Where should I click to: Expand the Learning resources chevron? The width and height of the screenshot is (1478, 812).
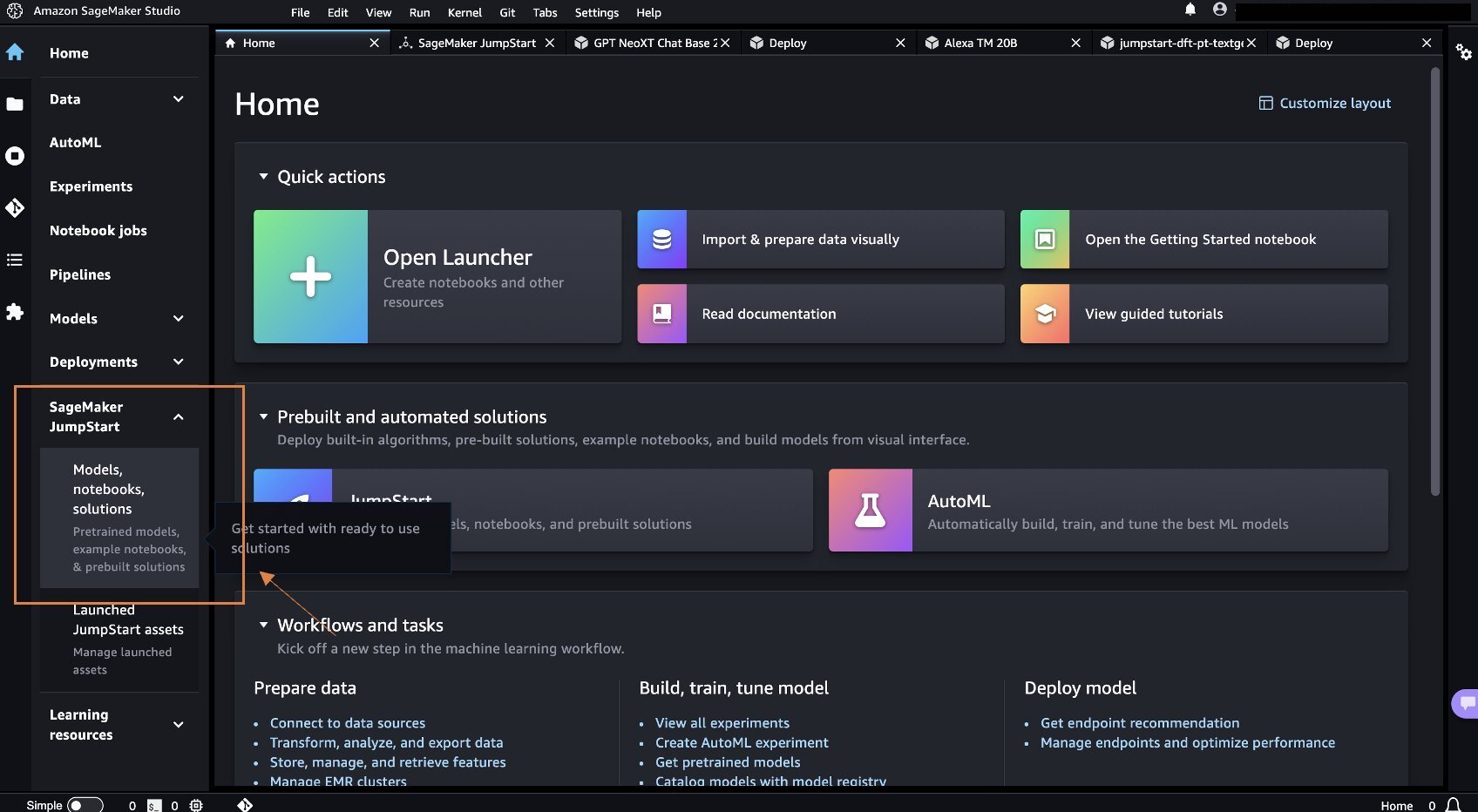coord(179,725)
